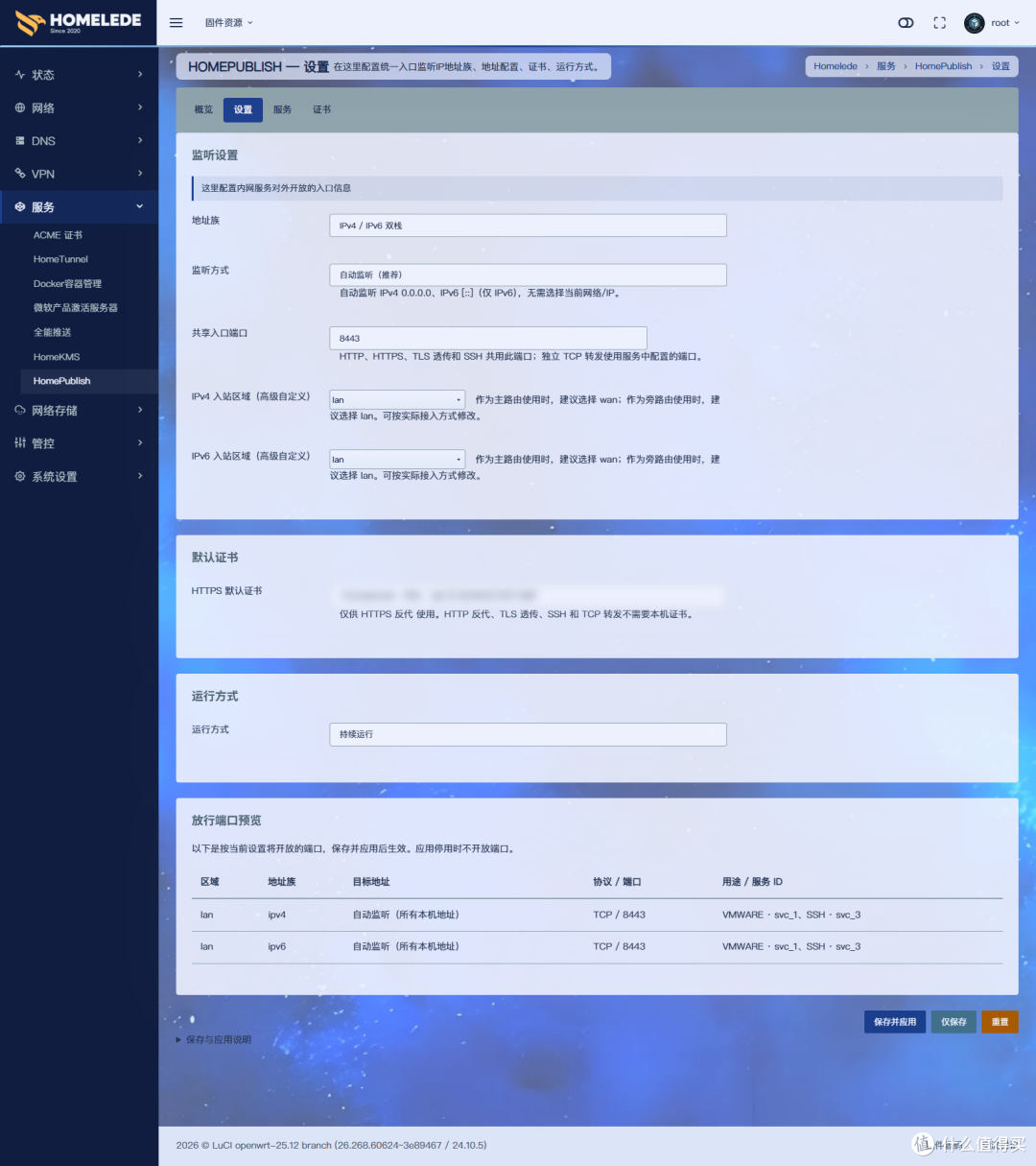
Task: Open the 地址族 IPv4 / IPv6 双栈 selector
Action: pos(528,226)
